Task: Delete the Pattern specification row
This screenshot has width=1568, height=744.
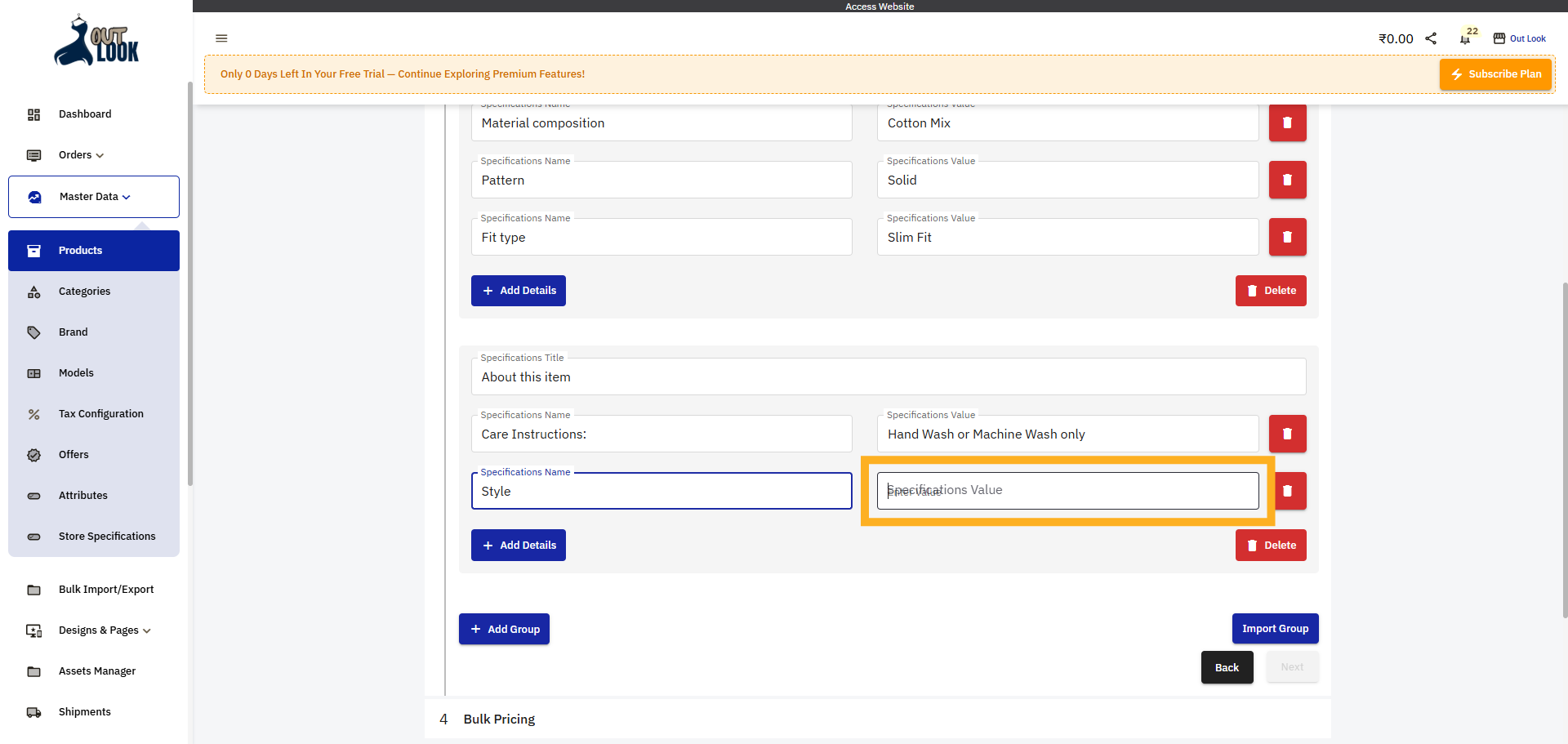Action: coord(1287,180)
